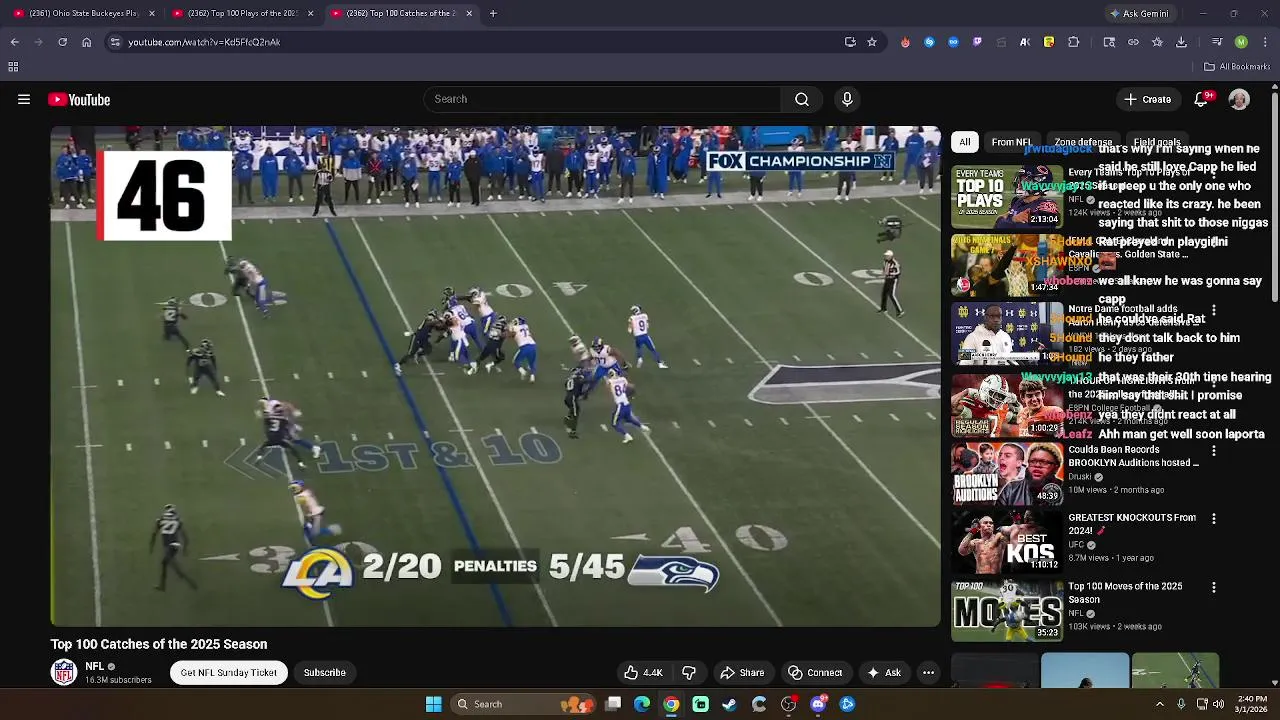Open BROOKLYN Auditions video thumbnail
Image resolution: width=1280 pixels, height=720 pixels.
[x=1007, y=474]
